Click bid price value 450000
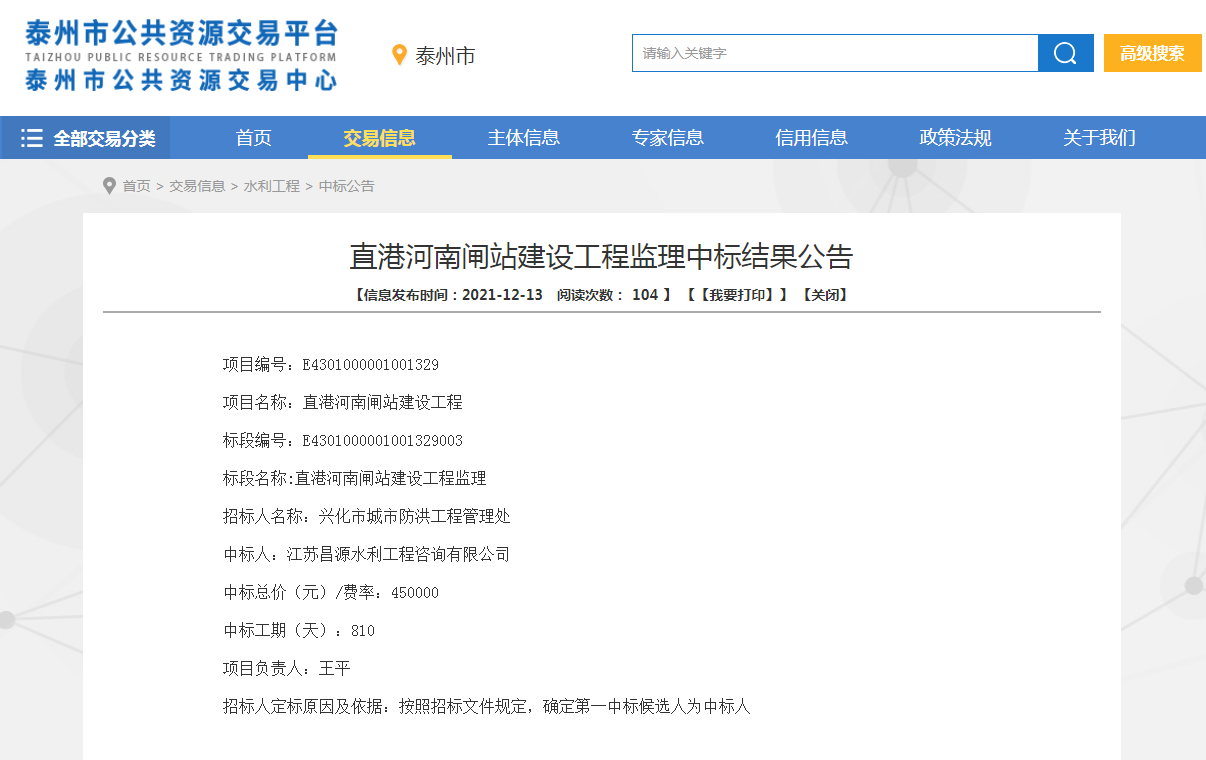 click(x=415, y=593)
